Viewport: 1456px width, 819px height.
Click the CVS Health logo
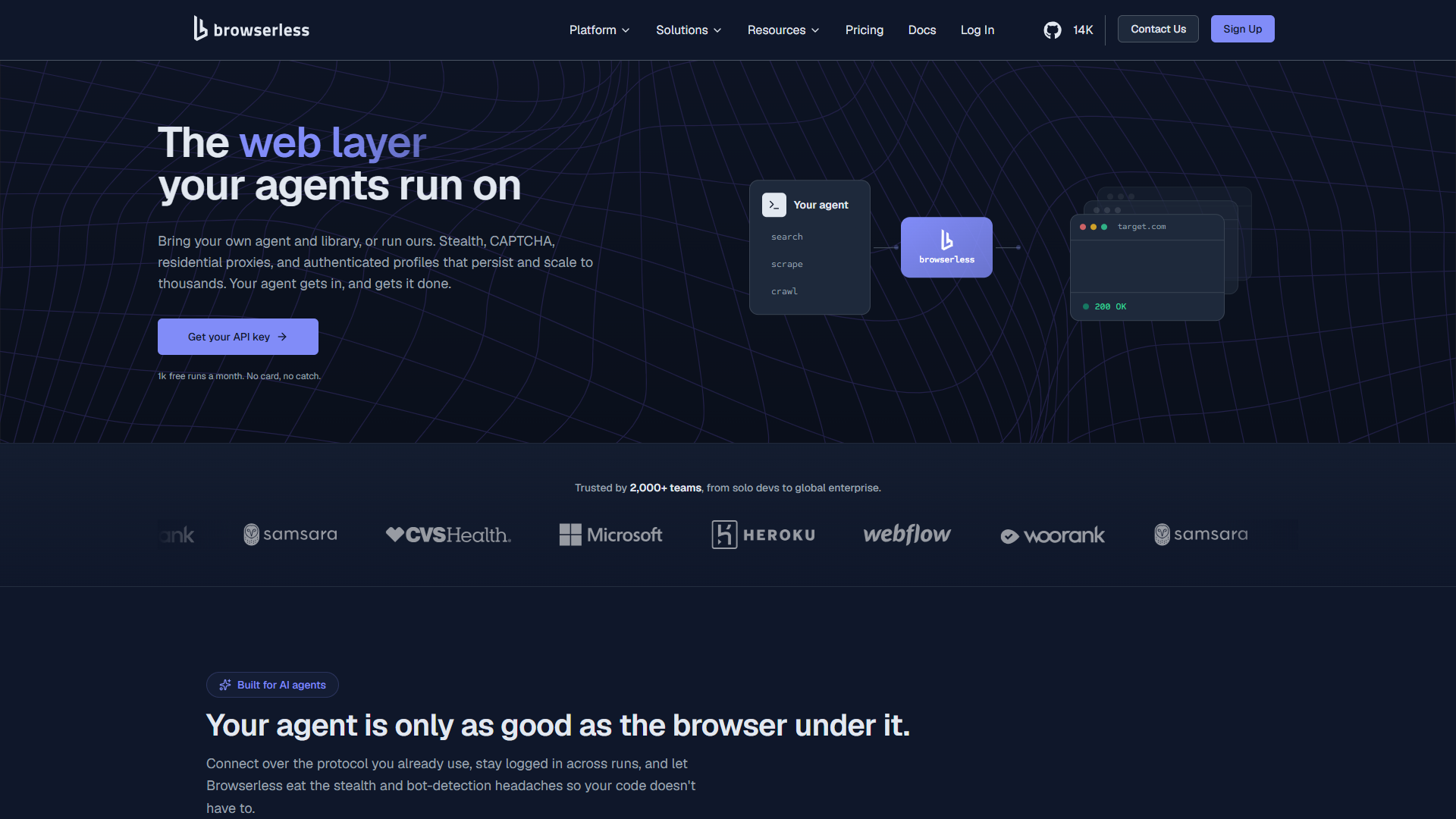pos(448,535)
